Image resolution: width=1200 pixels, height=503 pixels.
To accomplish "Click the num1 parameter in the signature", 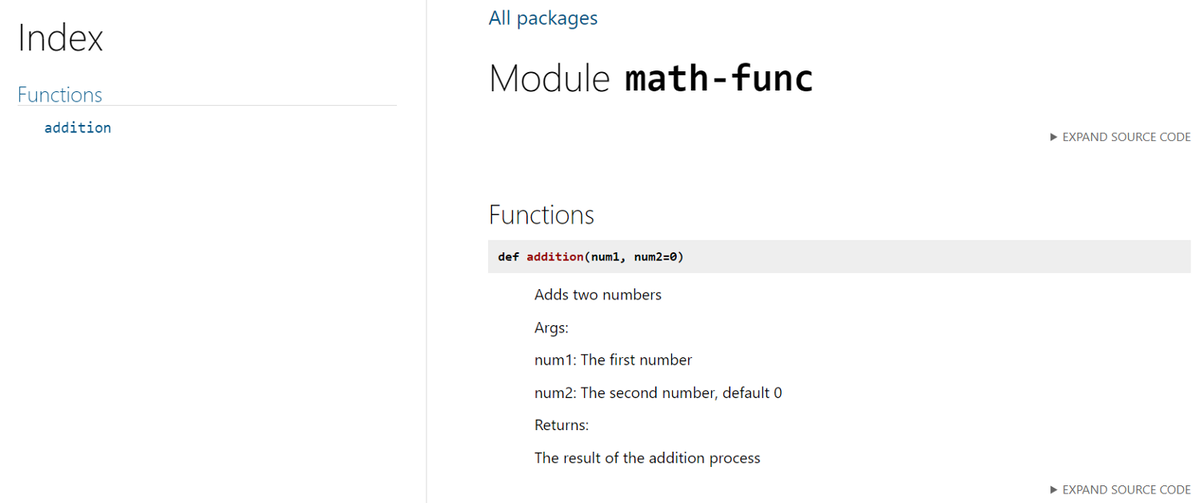I will click(608, 257).
